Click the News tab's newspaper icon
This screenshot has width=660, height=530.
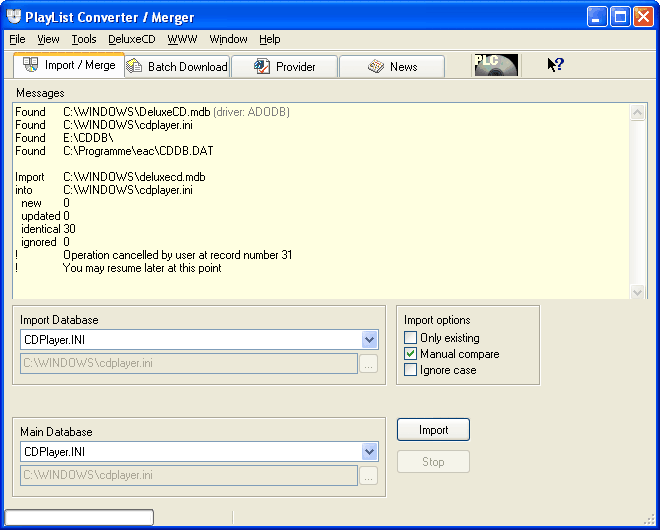[376, 67]
